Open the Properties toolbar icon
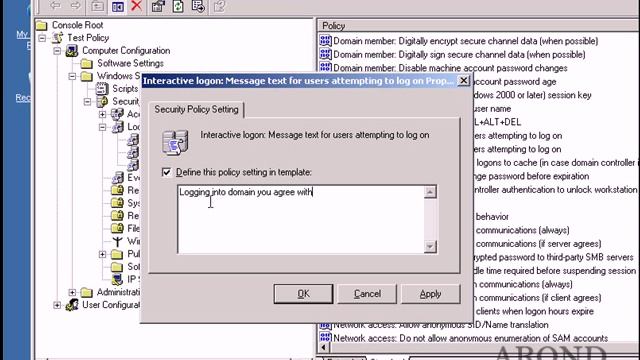Viewport: 640px width, 360px height. 158,6
